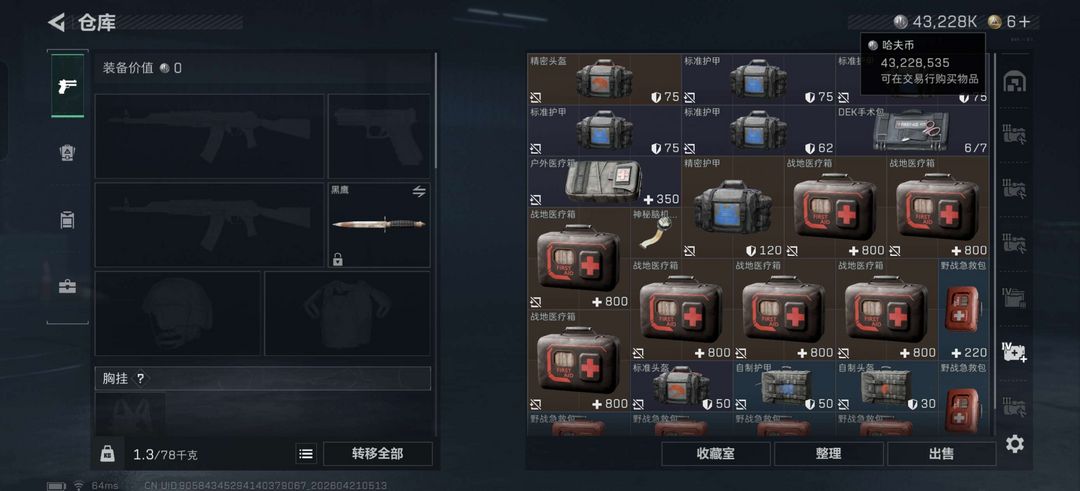The width and height of the screenshot is (1080, 491).
Task: Open the backpack tab in left sidebar
Action: tap(68, 153)
